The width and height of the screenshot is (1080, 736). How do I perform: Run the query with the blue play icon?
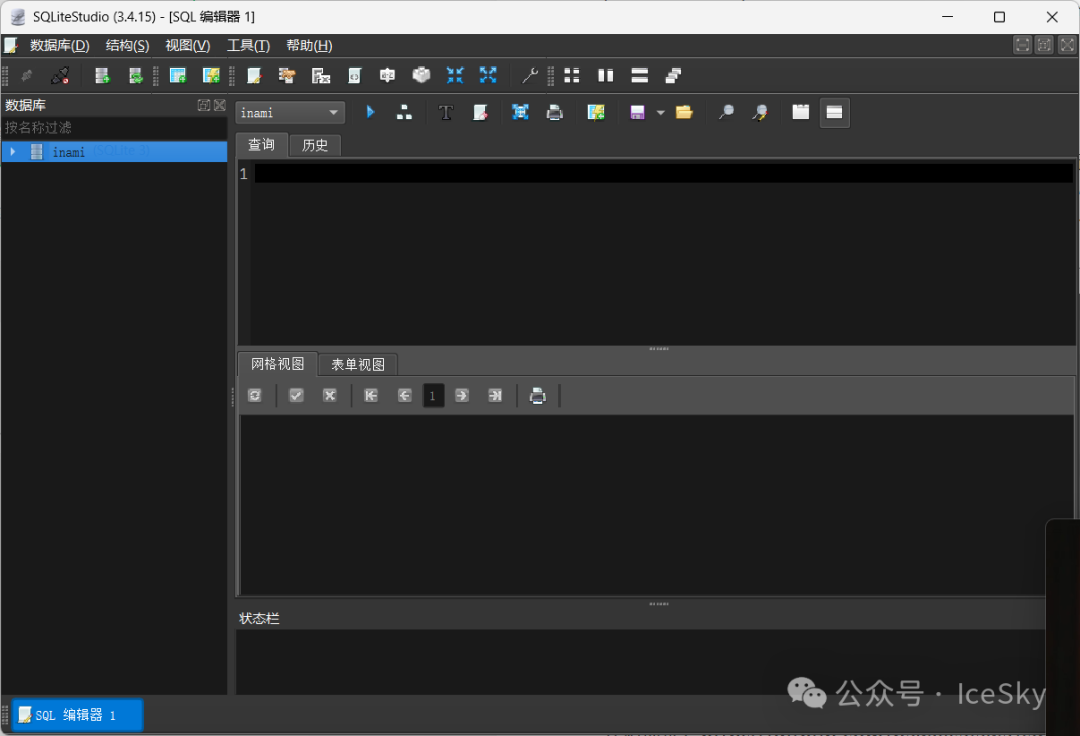370,113
